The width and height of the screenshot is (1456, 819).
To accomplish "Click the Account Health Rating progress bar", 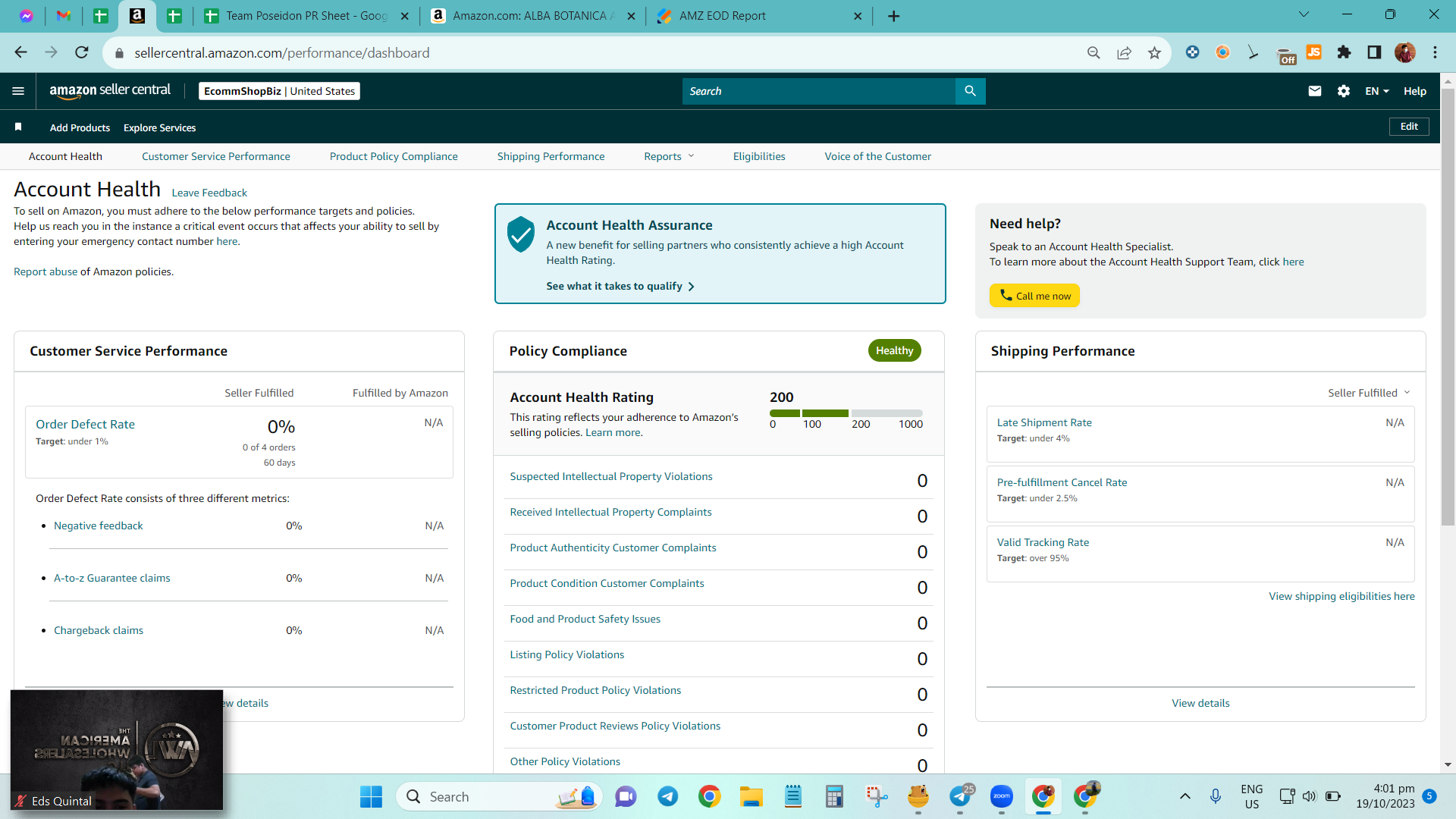I will pyautogui.click(x=846, y=413).
